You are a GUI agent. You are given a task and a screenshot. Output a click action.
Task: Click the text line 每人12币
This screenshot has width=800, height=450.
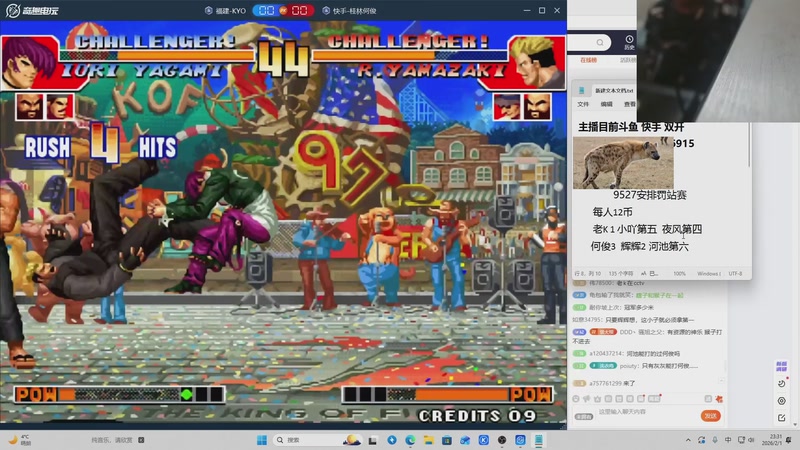612,212
